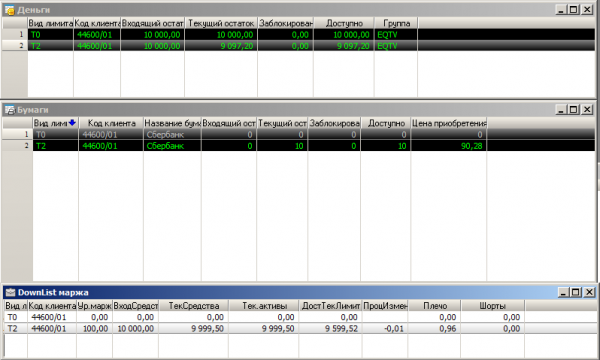This screenshot has width=600, height=360.
Task: Close the Бумаги window
Action: pos(587,110)
